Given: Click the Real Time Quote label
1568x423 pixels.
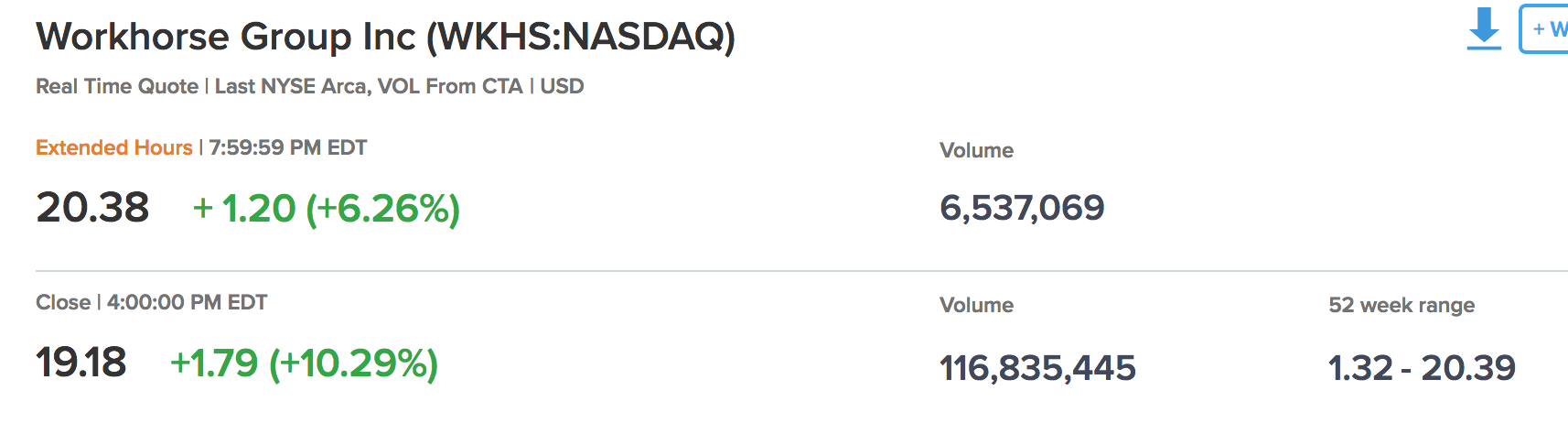Looking at the screenshot, I should tap(117, 86).
